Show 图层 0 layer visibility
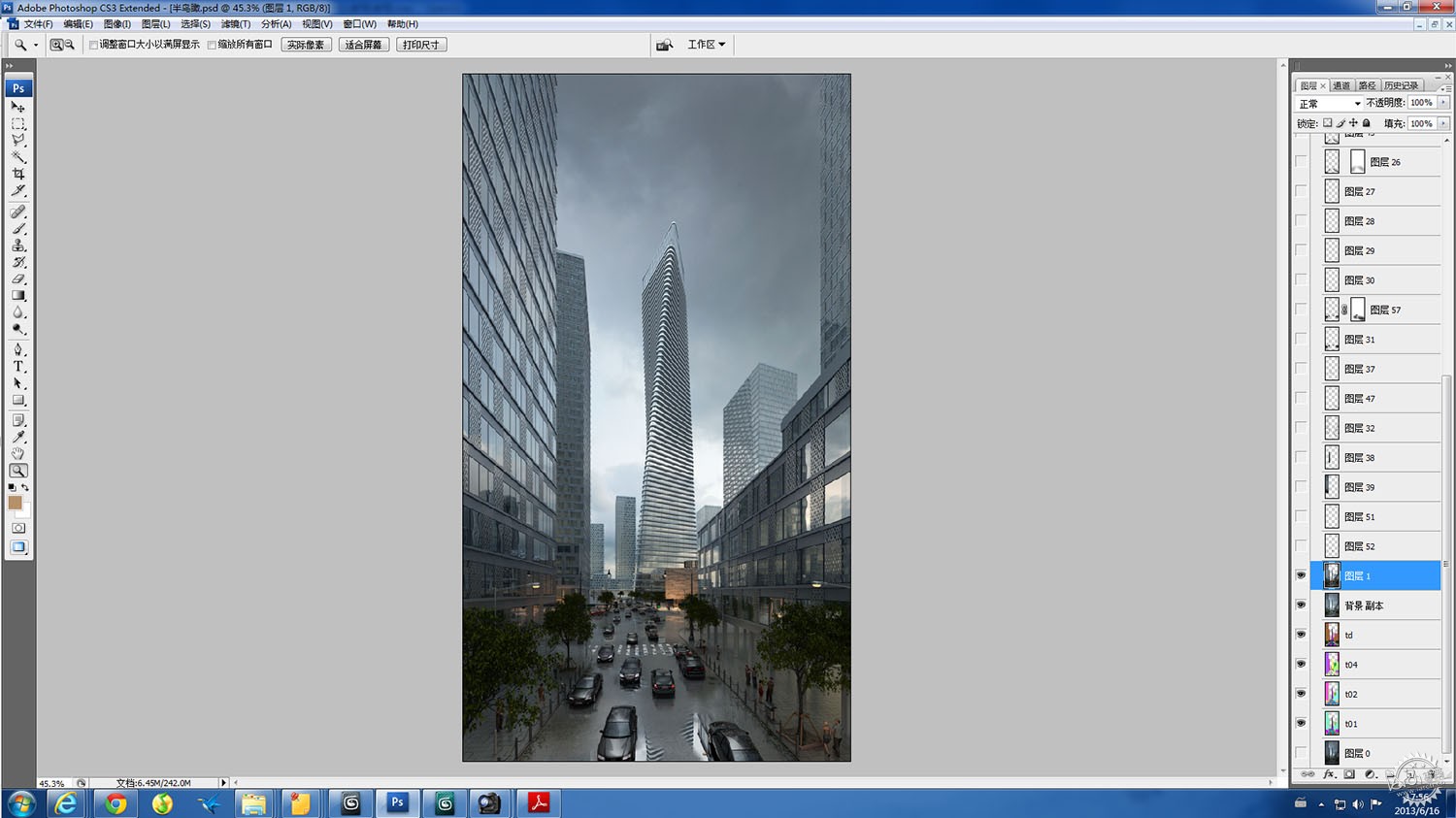1456x818 pixels. [1301, 753]
